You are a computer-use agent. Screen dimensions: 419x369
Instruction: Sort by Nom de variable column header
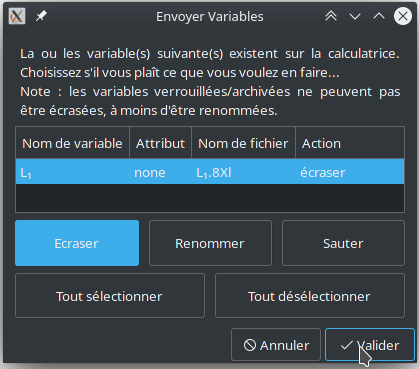click(x=73, y=143)
